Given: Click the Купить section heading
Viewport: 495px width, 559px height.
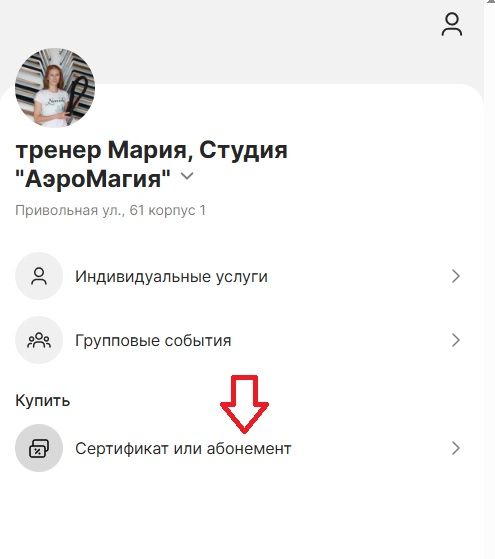Looking at the screenshot, I should point(42,401).
